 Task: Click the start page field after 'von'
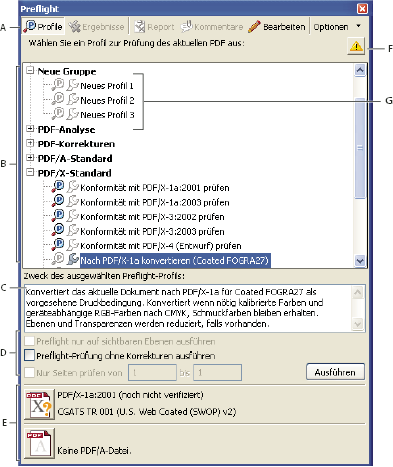tap(152, 372)
